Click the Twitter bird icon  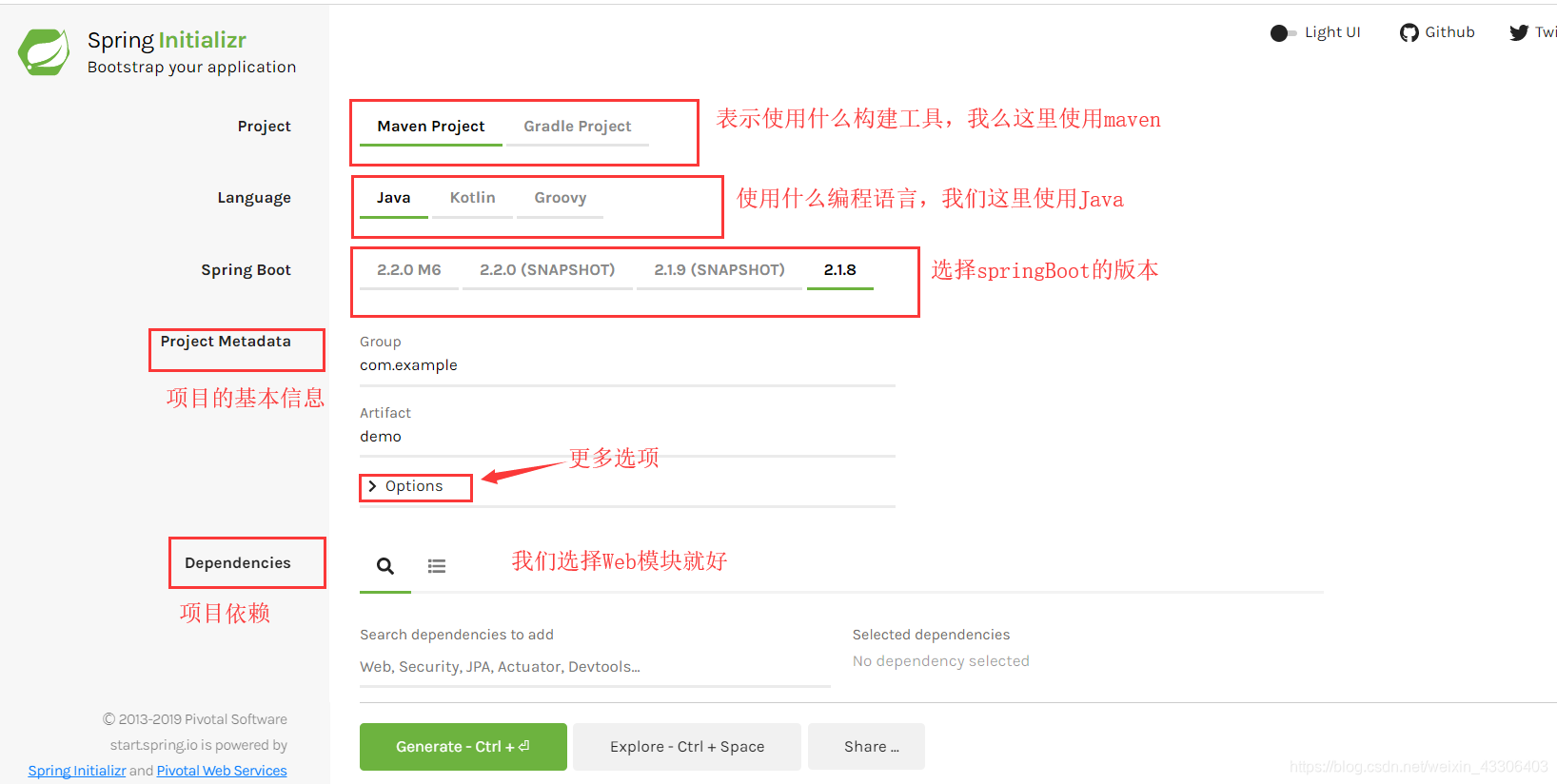tap(1519, 33)
